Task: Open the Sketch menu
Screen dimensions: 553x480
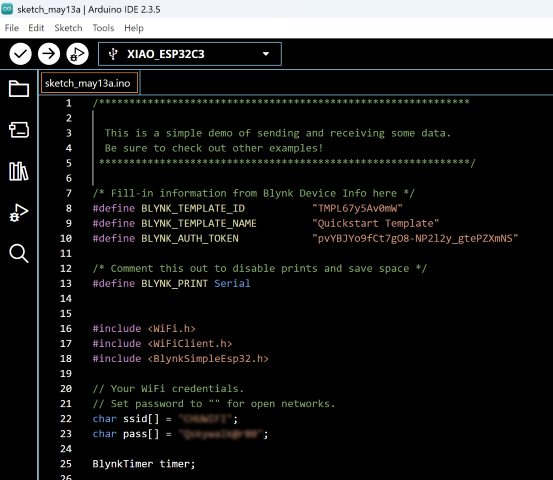Action: (68, 28)
